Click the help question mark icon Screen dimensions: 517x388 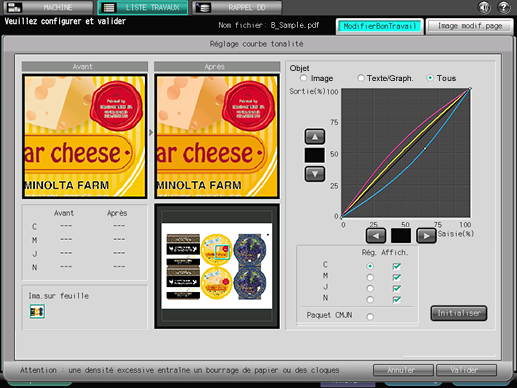click(504, 7)
